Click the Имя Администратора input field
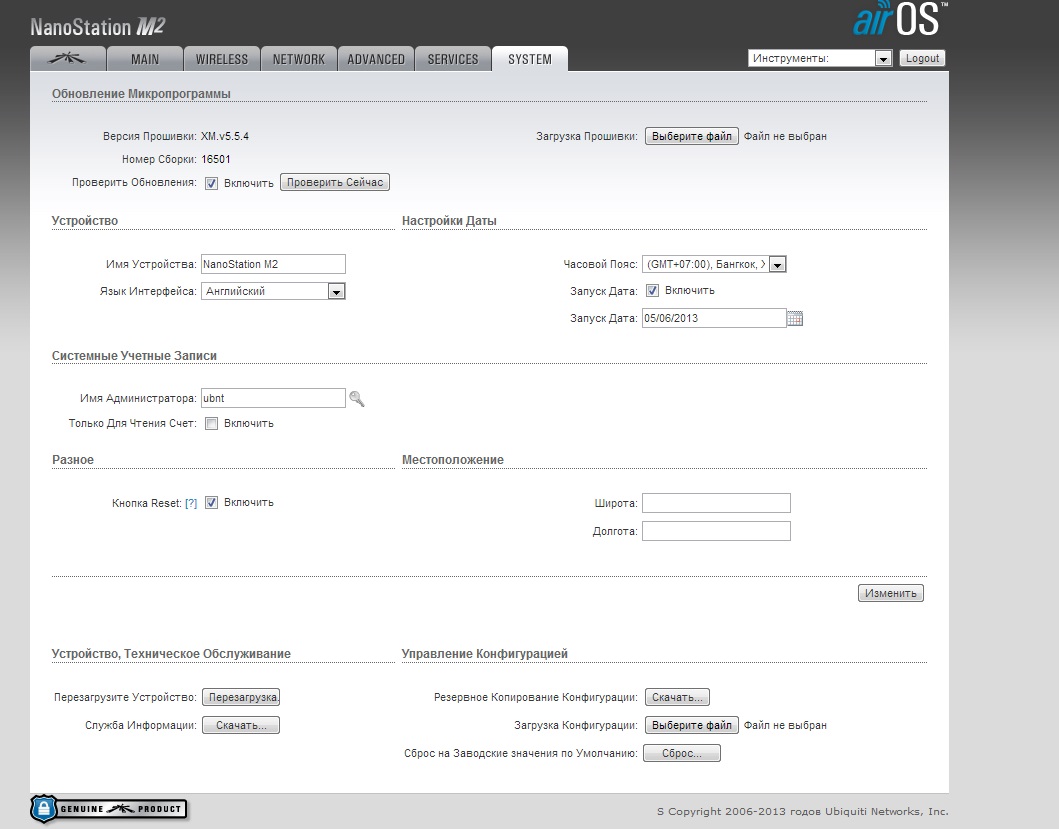 pos(274,398)
